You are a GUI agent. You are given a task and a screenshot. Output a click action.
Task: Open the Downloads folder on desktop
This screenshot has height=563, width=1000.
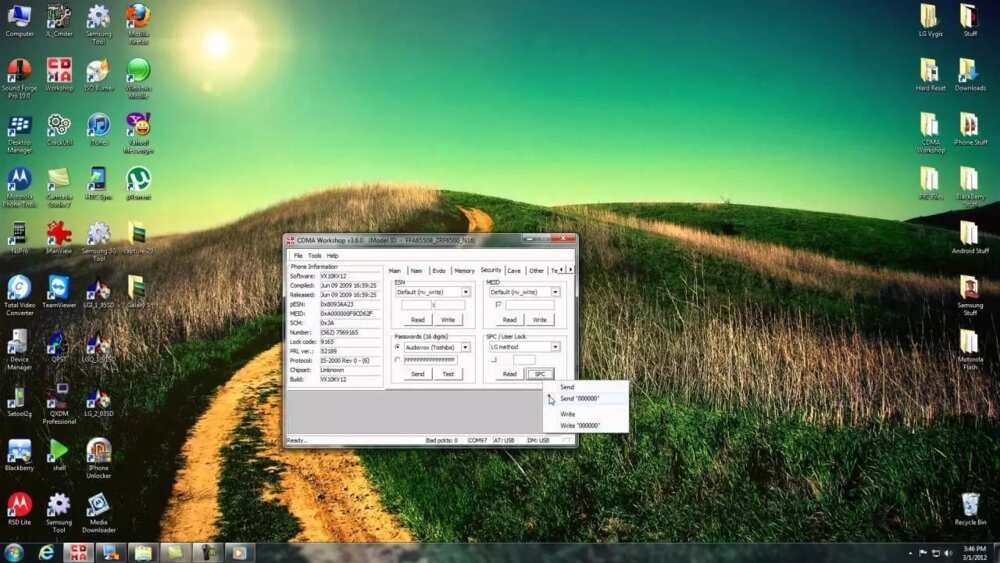pyautogui.click(x=970, y=75)
